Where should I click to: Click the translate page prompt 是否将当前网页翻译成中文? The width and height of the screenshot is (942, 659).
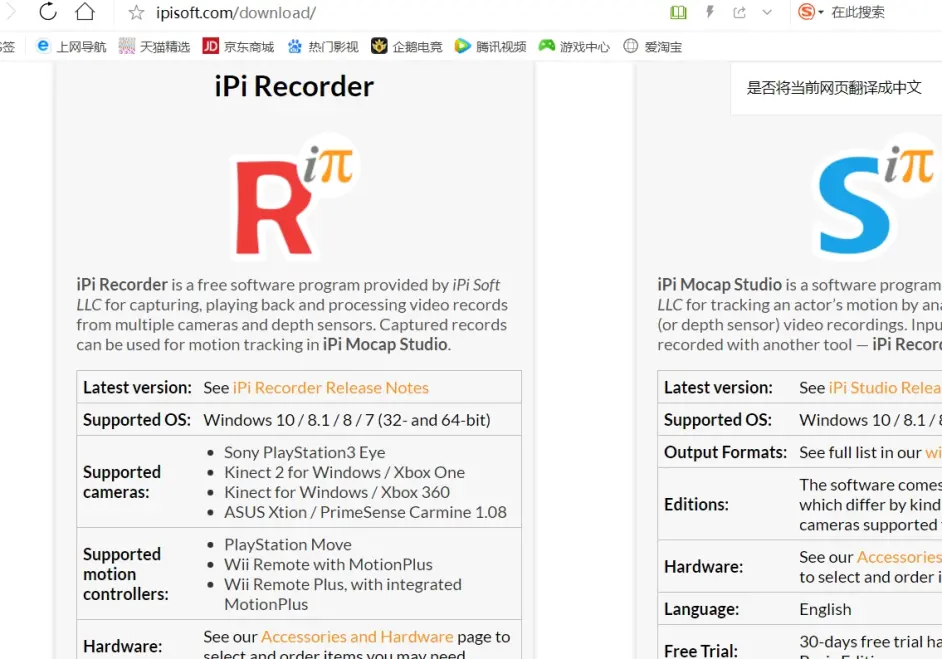pos(834,88)
